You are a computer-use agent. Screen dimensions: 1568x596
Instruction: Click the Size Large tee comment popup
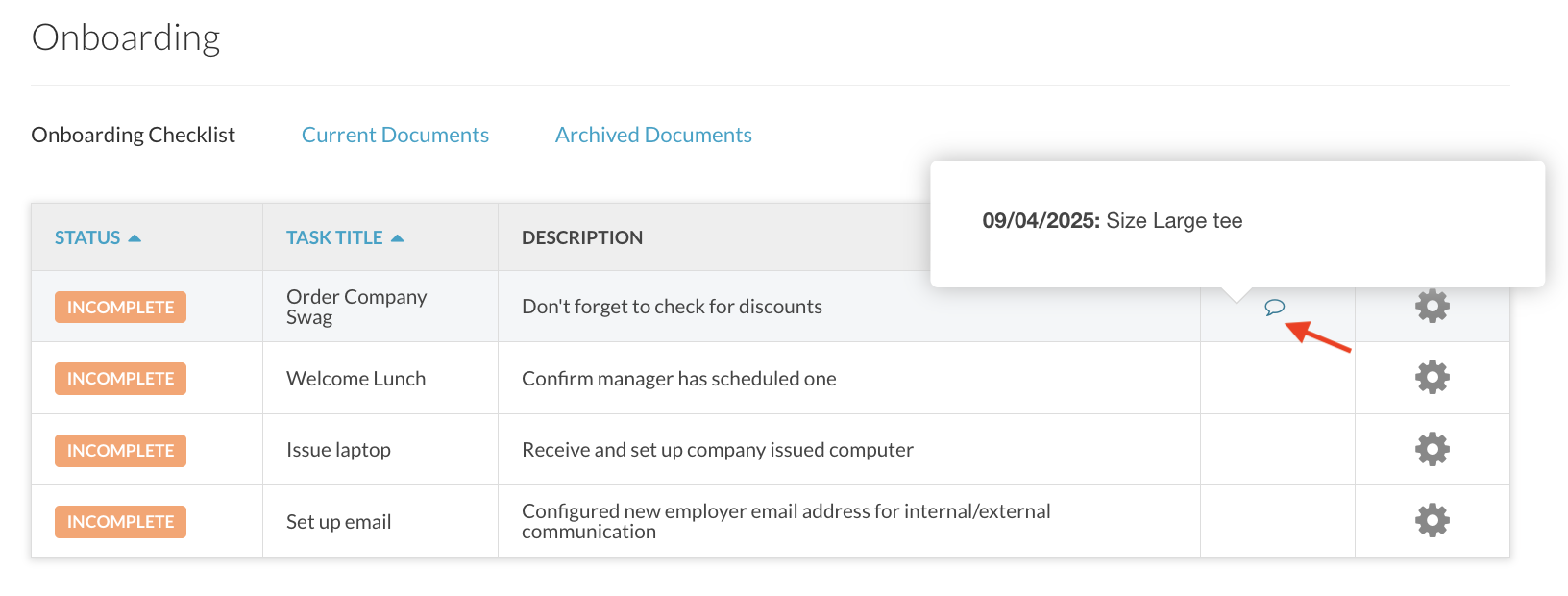tap(1237, 223)
